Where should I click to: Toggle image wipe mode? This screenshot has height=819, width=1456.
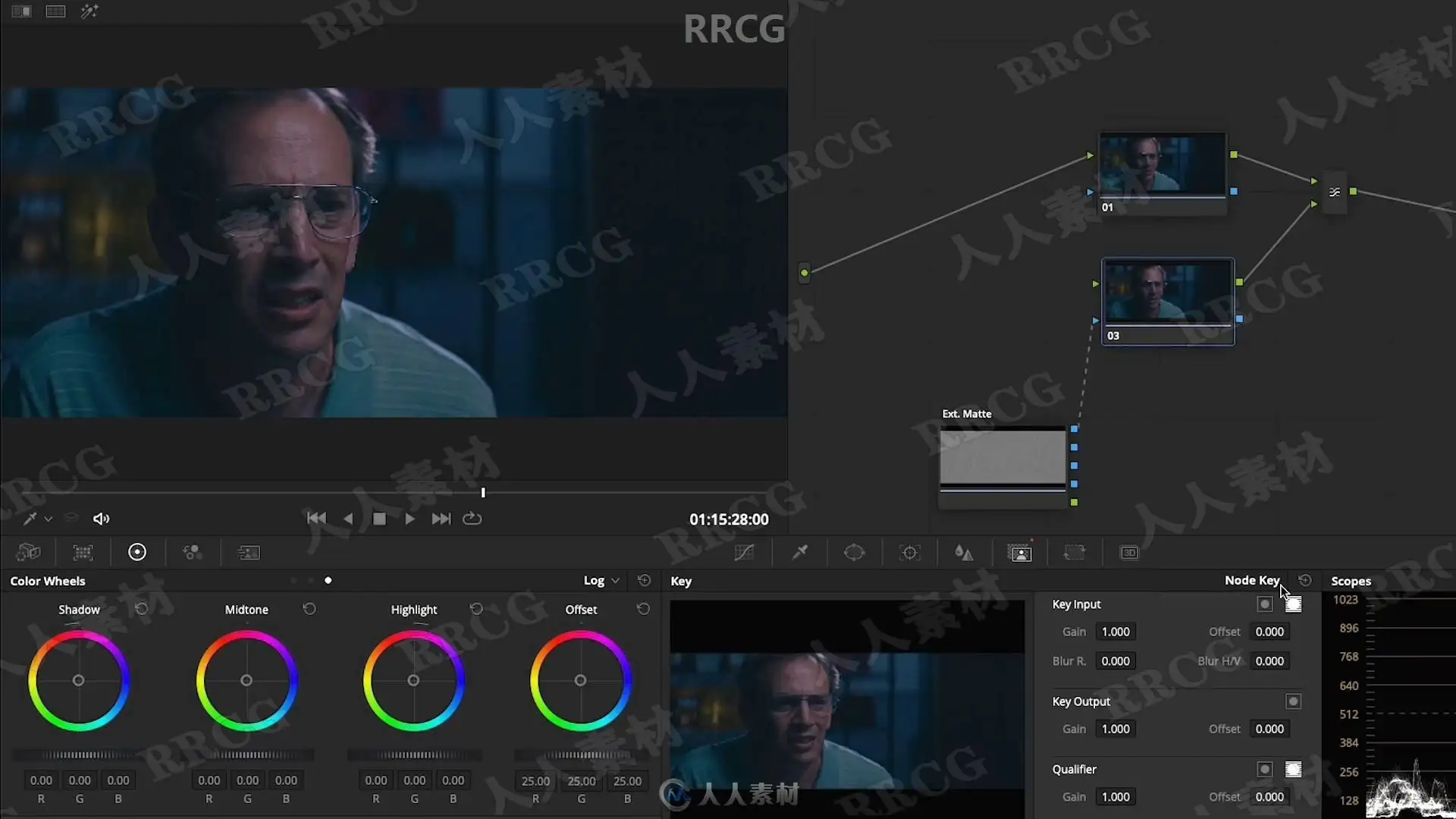(x=21, y=11)
